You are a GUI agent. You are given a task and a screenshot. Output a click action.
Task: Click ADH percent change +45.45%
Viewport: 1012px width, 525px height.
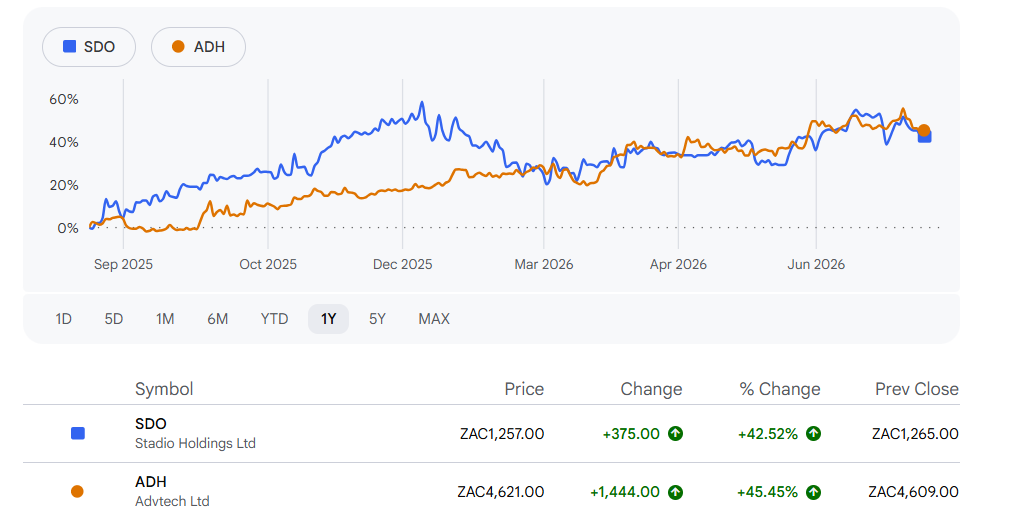pos(767,492)
